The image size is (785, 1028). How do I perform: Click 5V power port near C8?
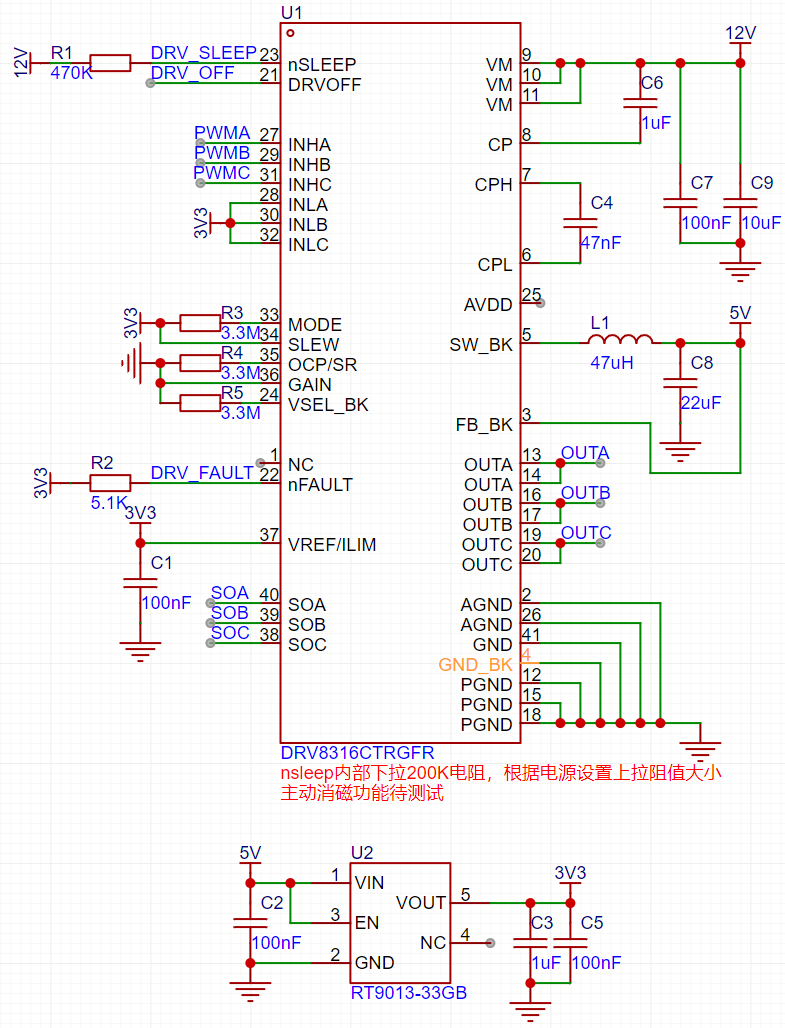[740, 317]
